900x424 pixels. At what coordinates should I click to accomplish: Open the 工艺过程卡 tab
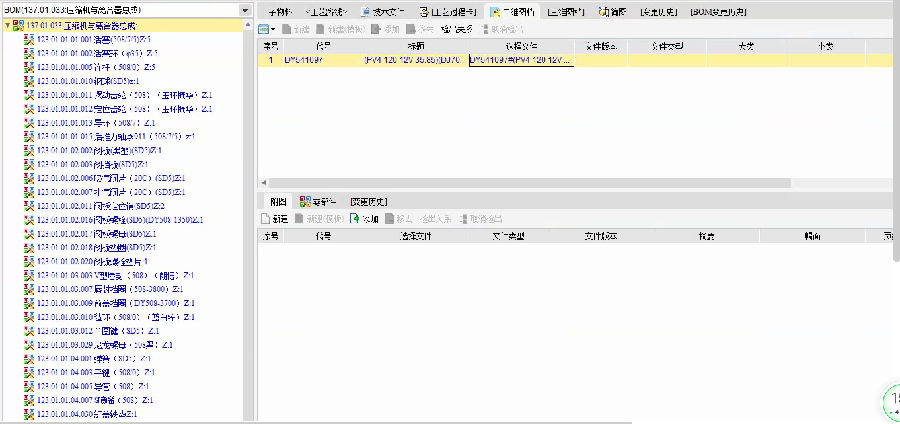click(x=448, y=11)
